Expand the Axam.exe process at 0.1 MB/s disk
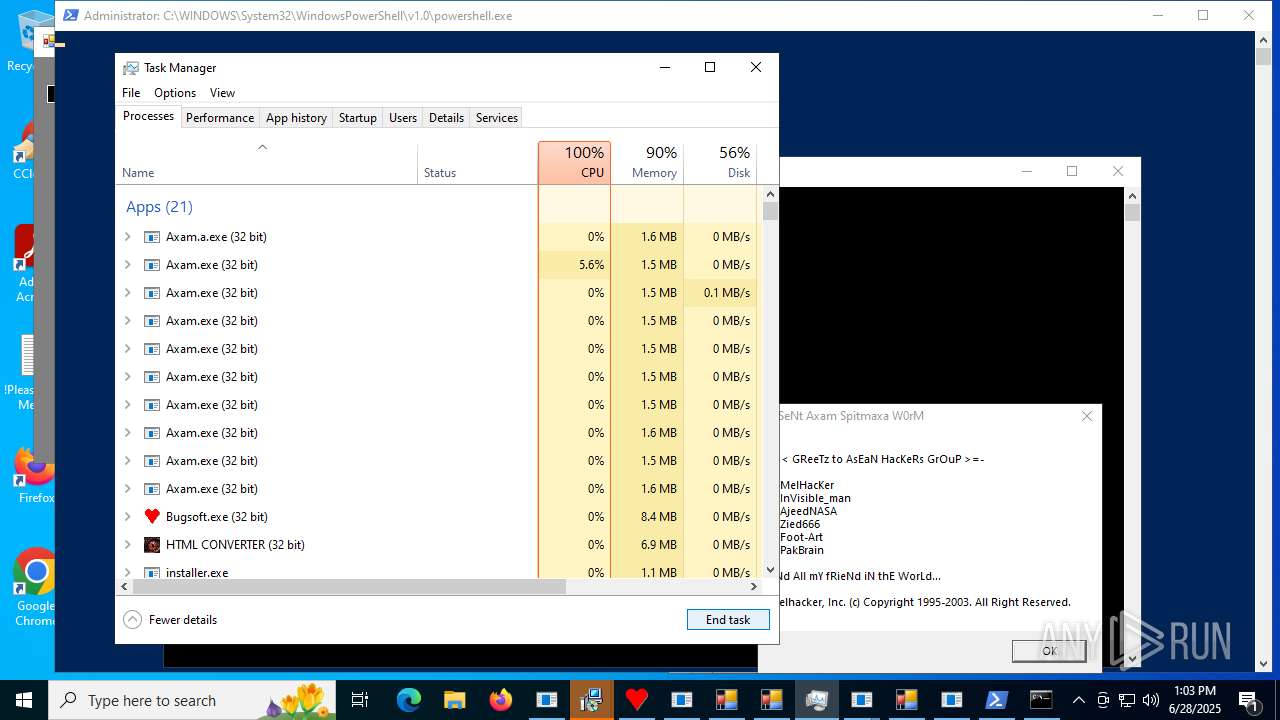The width and height of the screenshot is (1280, 720). [x=127, y=293]
